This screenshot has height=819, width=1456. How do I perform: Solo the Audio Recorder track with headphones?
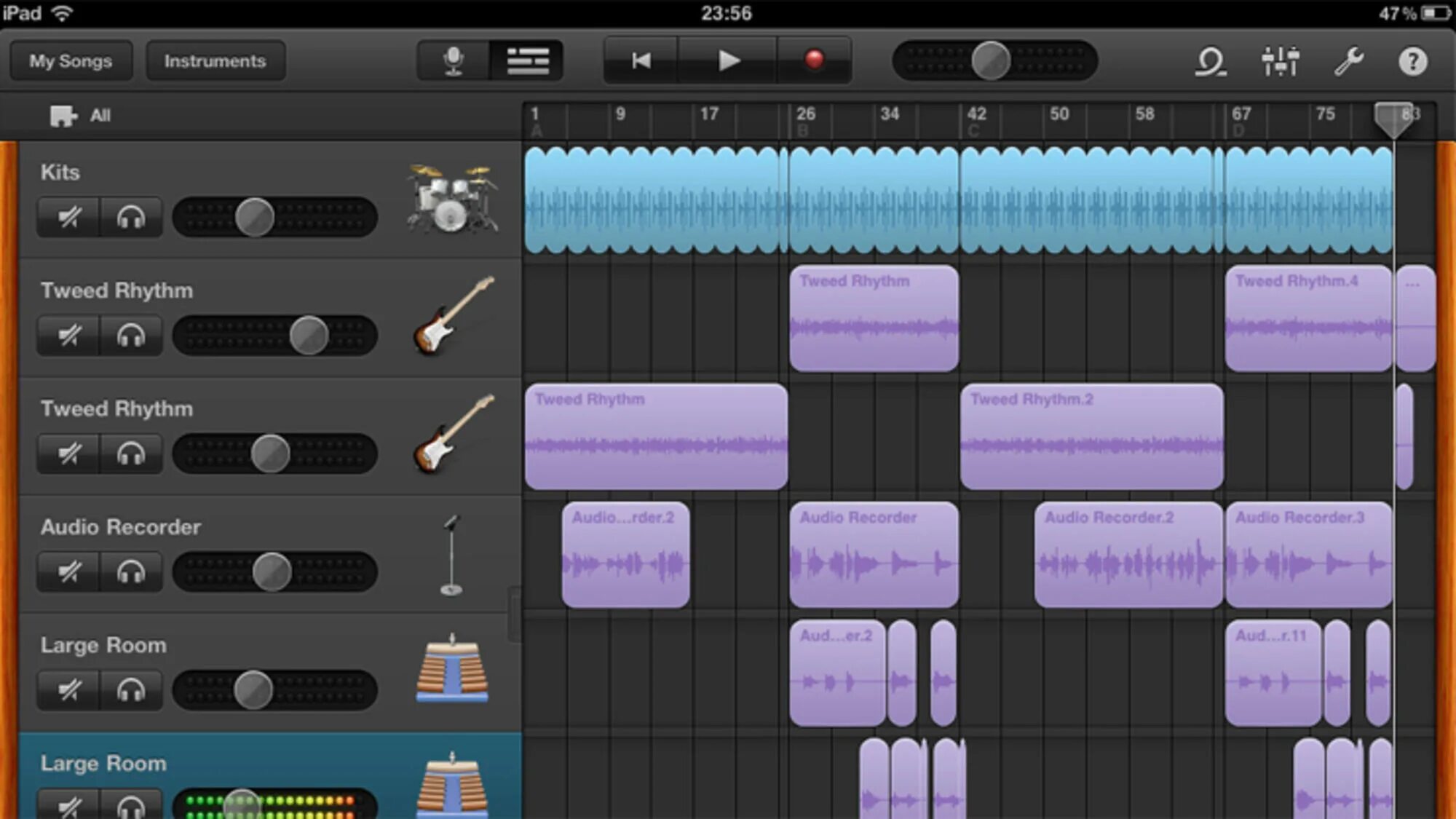point(131,572)
